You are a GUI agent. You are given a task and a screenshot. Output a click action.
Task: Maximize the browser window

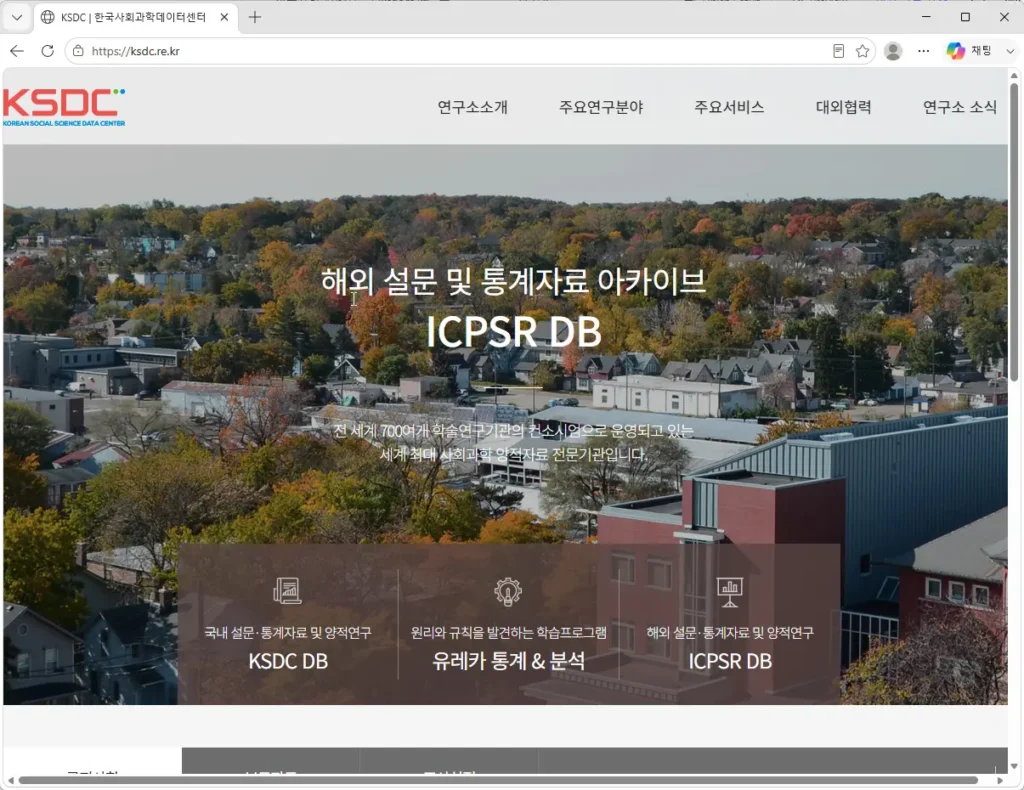point(965,17)
